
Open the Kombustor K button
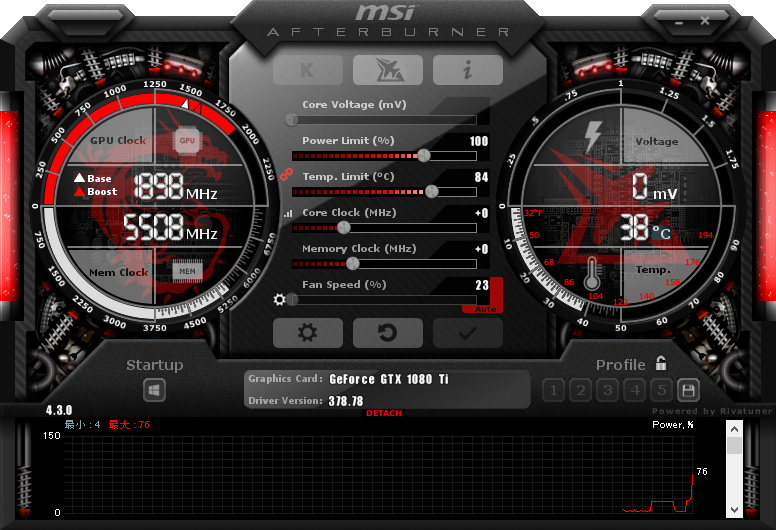307,70
